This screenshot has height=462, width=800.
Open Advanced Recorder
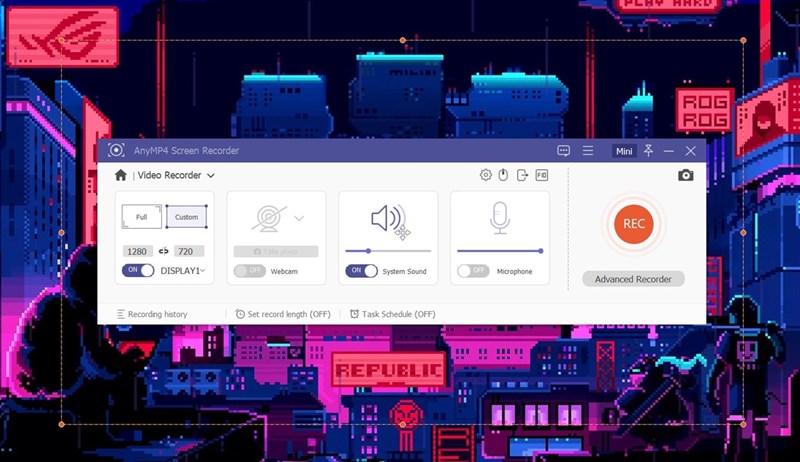pos(633,279)
